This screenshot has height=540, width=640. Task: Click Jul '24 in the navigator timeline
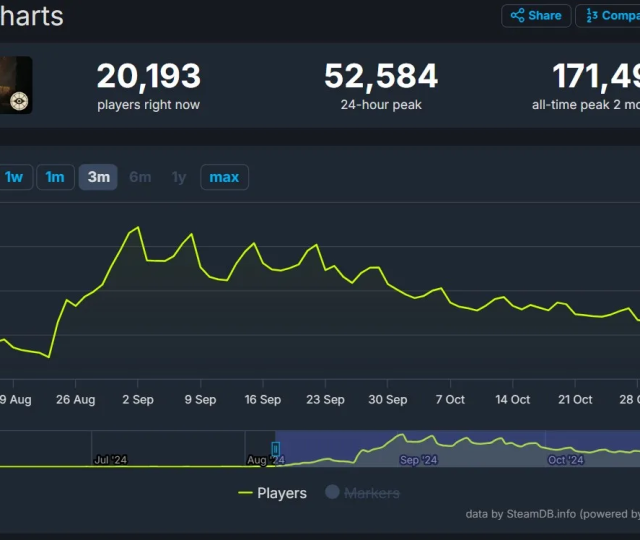point(110,460)
